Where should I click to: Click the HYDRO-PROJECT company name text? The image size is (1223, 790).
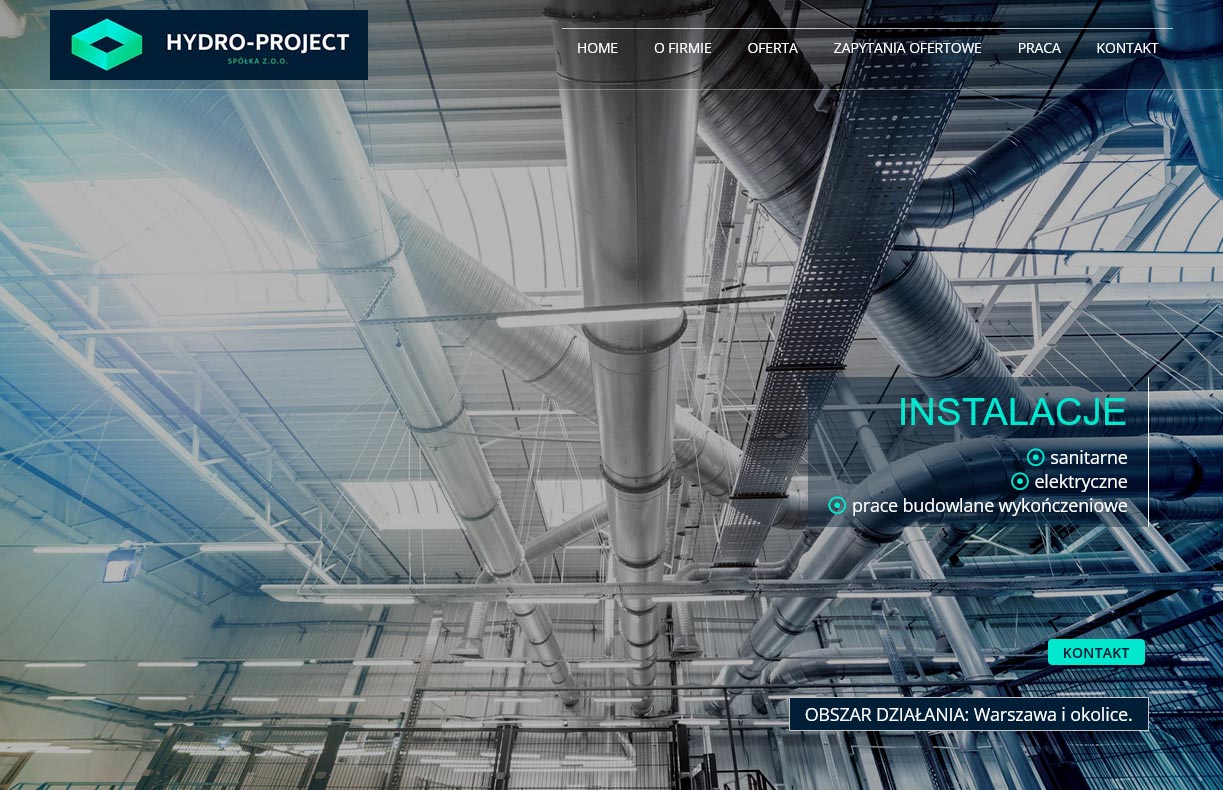click(x=258, y=42)
